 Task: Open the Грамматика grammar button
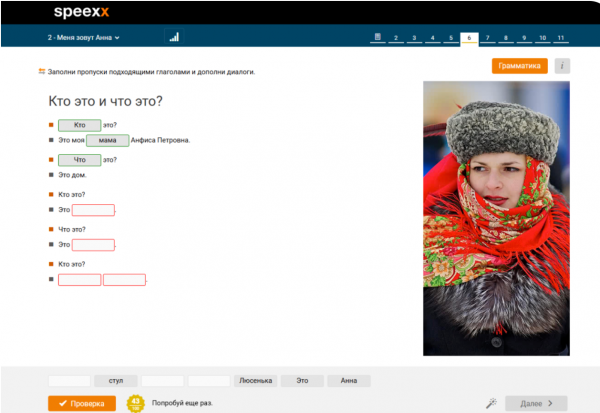click(x=520, y=66)
